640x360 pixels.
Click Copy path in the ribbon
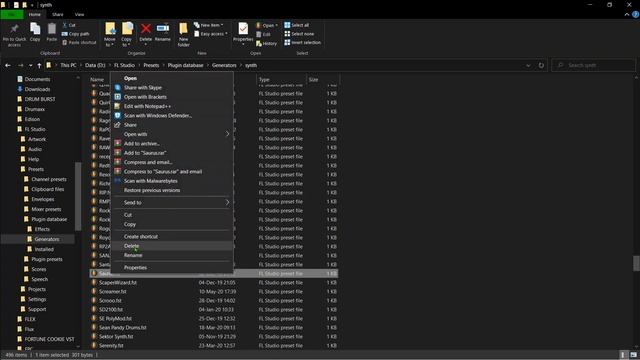coord(76,34)
